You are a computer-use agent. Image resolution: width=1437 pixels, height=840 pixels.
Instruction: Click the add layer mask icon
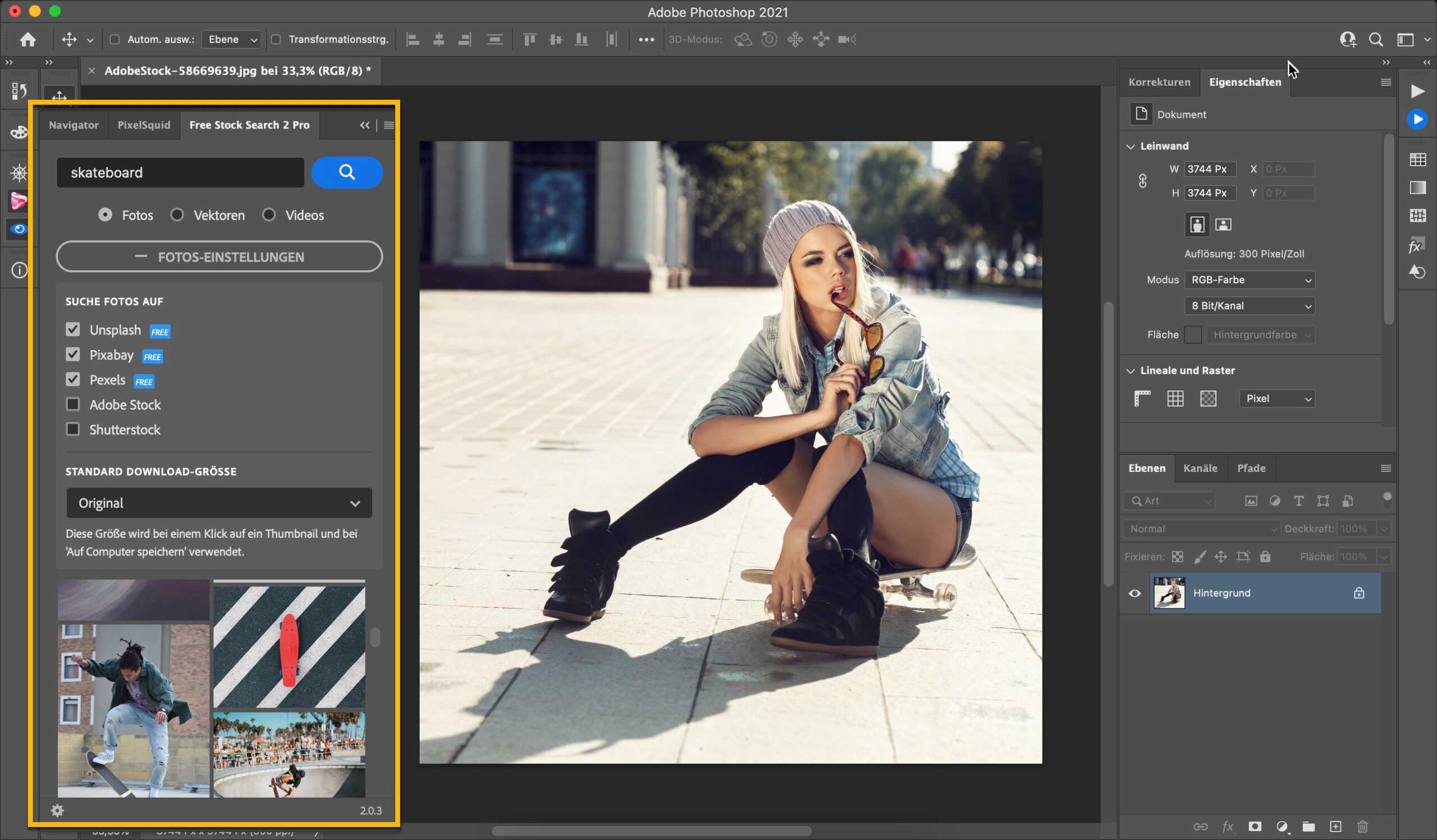click(1255, 827)
